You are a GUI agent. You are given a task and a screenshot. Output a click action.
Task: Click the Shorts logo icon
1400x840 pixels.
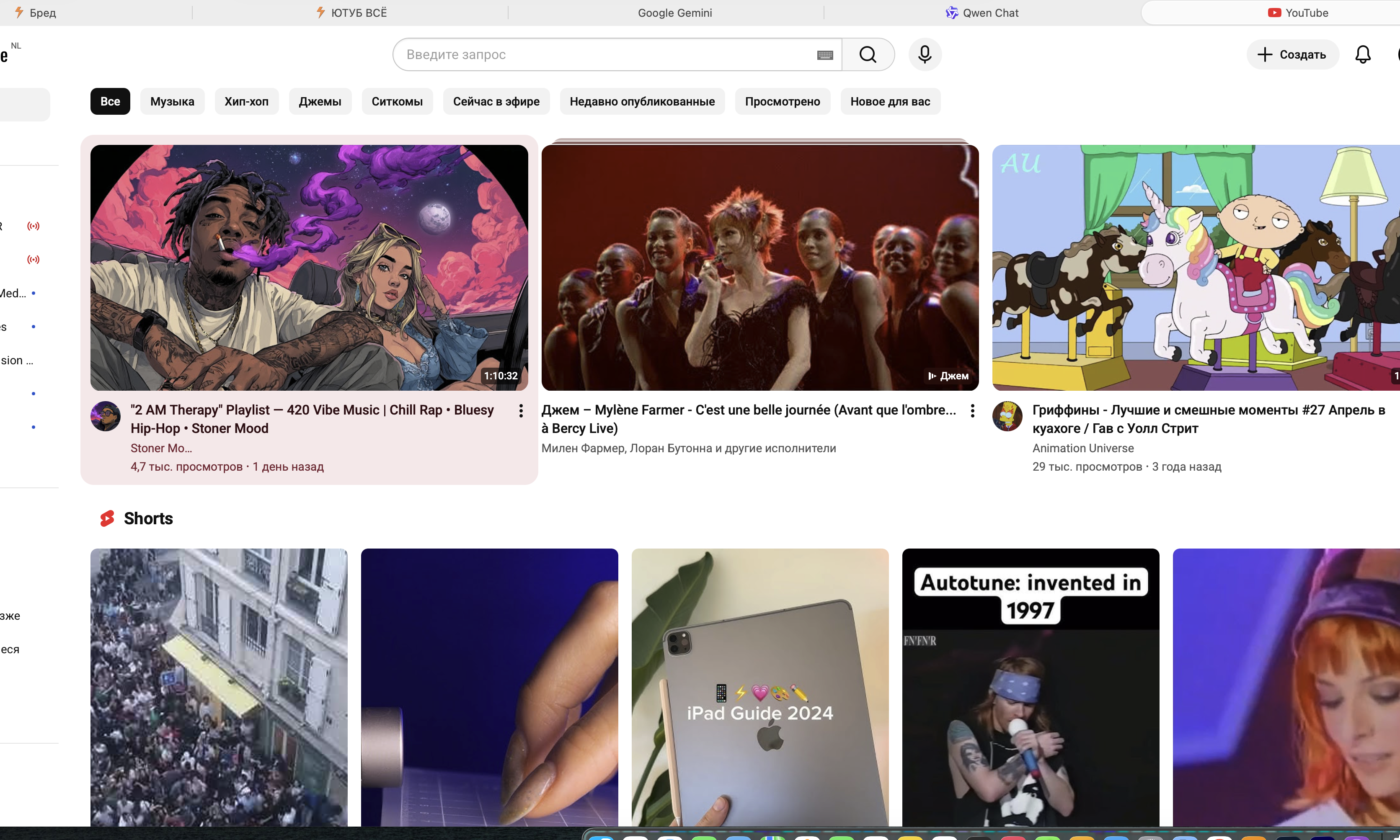pyautogui.click(x=107, y=518)
